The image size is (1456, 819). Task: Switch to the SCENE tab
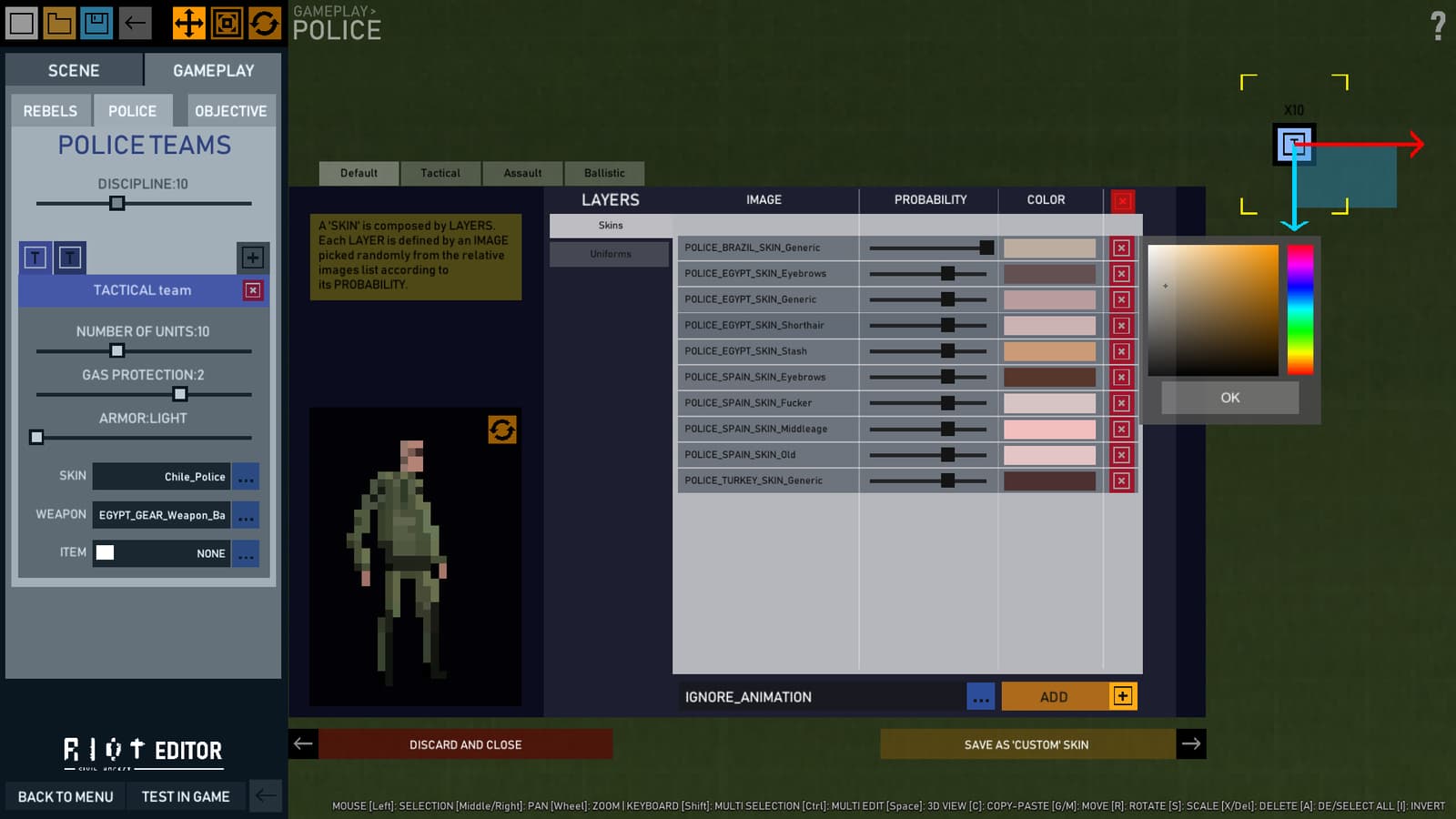point(74,70)
